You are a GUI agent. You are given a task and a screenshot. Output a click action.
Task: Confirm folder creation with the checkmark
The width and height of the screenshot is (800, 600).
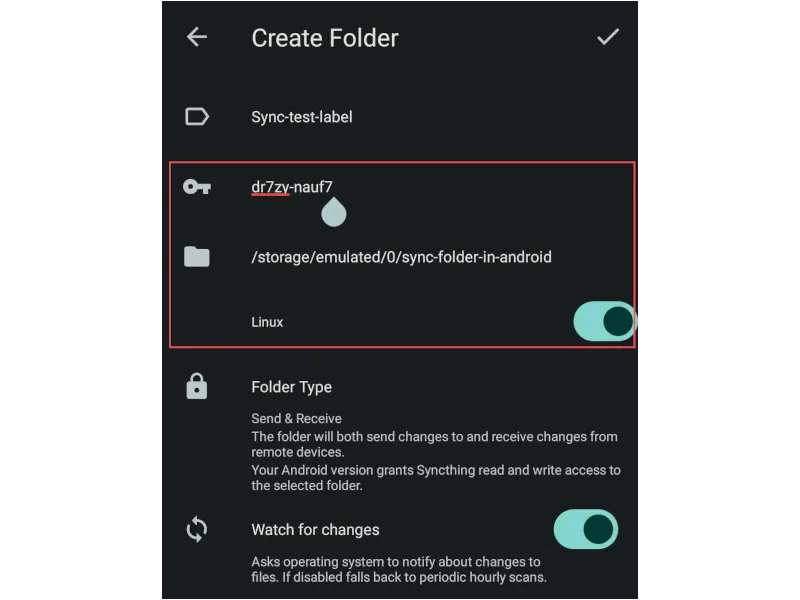(x=608, y=37)
